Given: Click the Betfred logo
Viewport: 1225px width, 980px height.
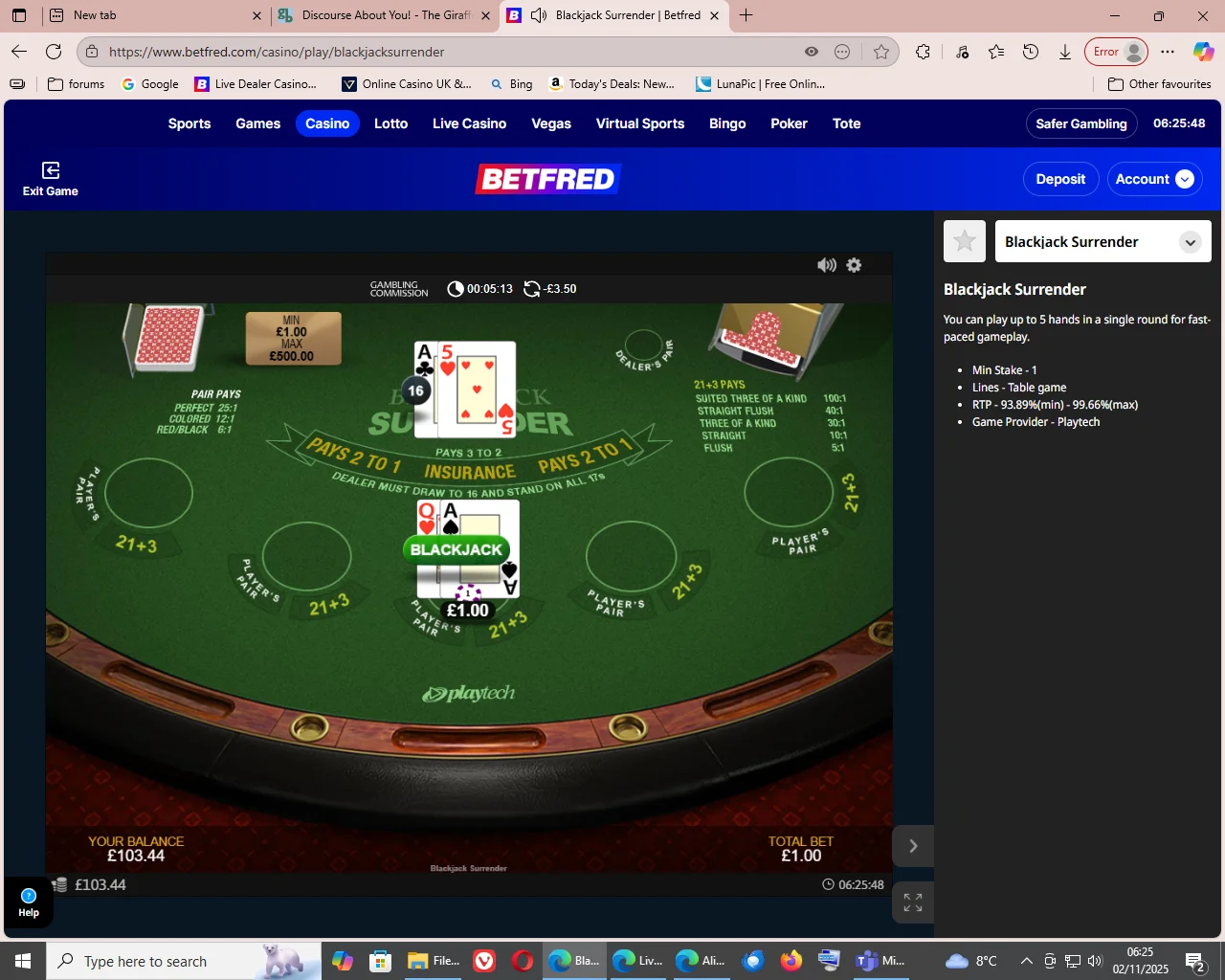Looking at the screenshot, I should pos(548,179).
